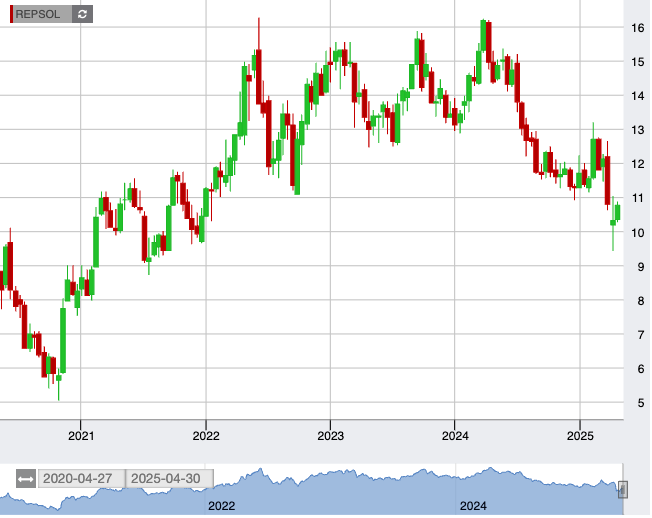Click the price label 5 on the axis
The image size is (652, 518).
click(641, 403)
